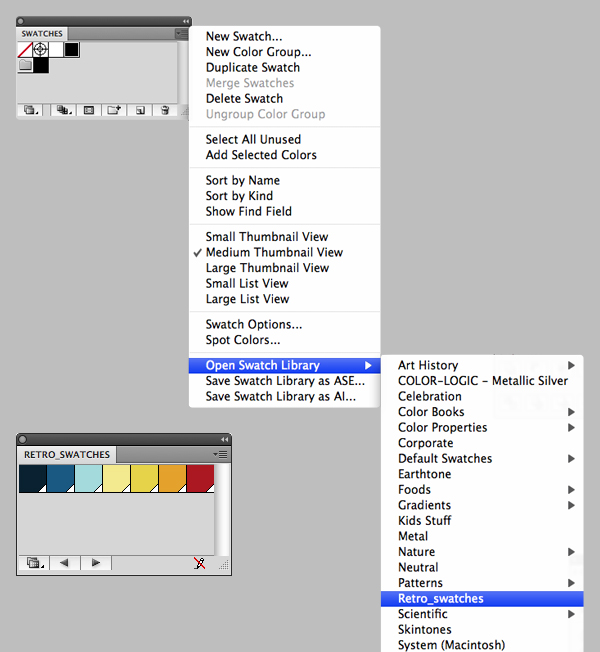
Task: Expand Art History submenu
Action: [x=482, y=365]
